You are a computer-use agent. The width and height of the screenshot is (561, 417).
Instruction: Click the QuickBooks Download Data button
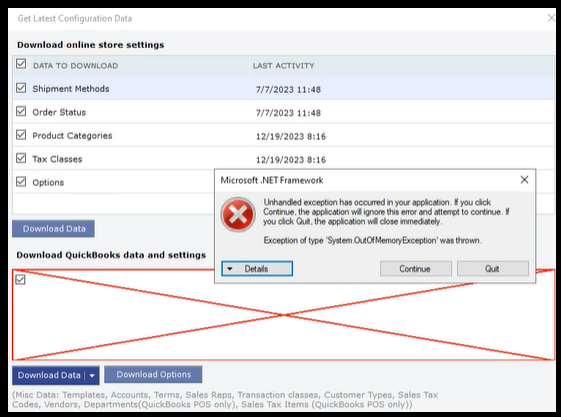[49, 376]
